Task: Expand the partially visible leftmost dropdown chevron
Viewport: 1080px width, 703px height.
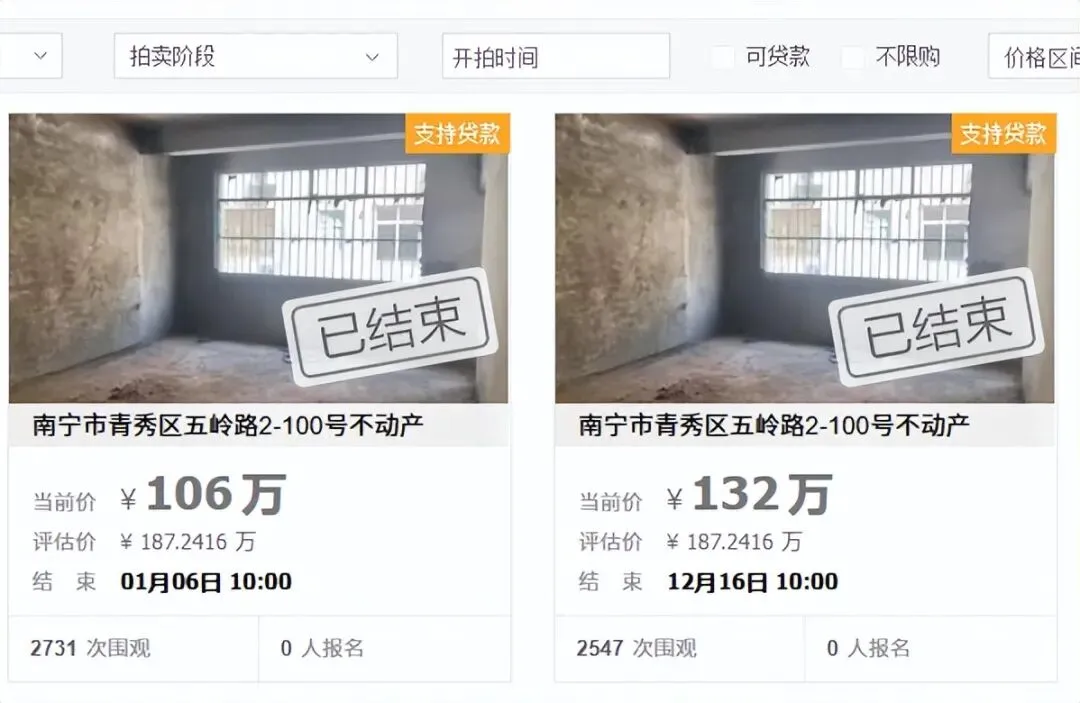Action: pos(40,56)
